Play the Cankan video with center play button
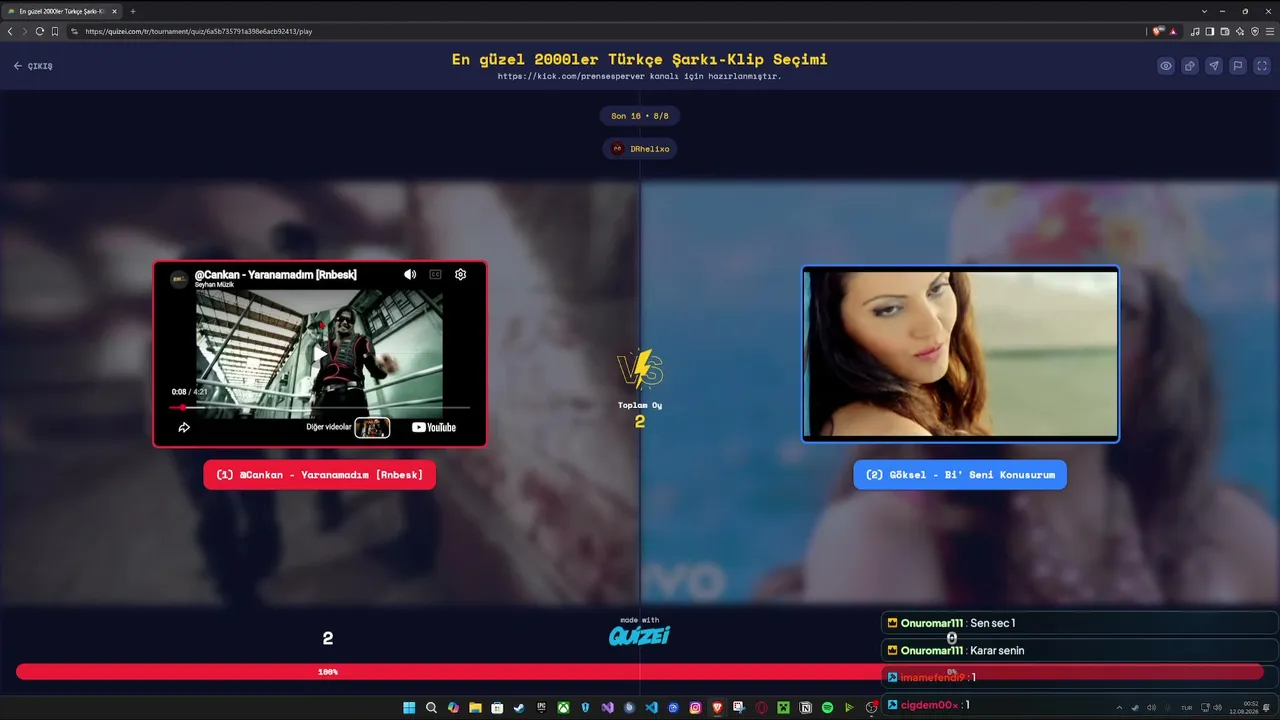Viewport: 1280px width, 720px height. 320,354
